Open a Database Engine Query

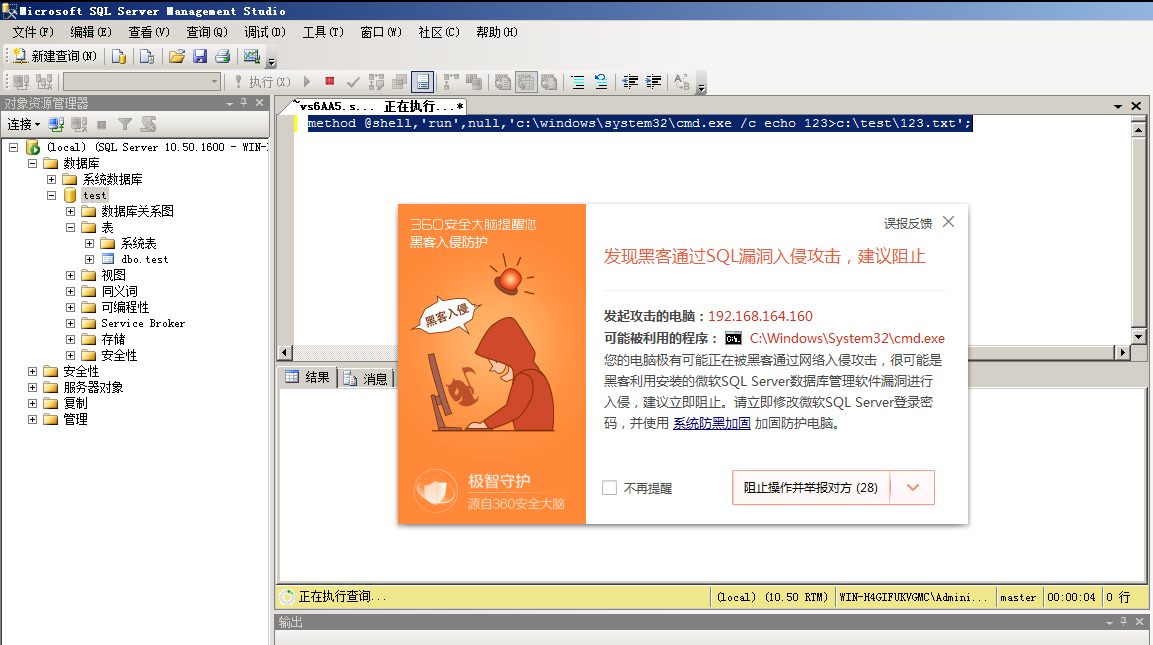pos(119,56)
